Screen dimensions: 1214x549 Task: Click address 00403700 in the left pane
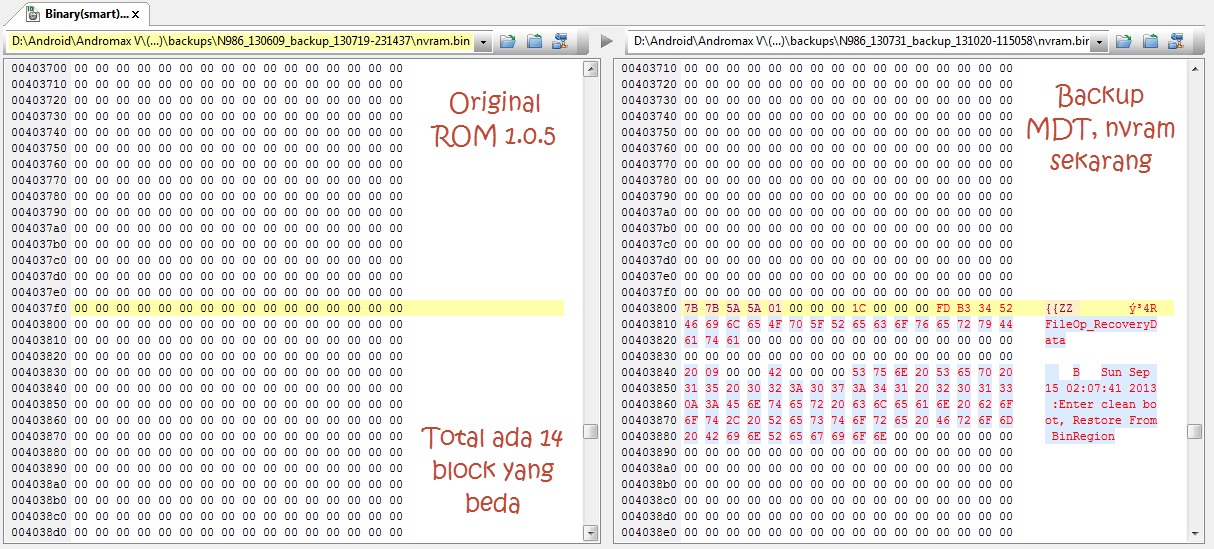pos(39,68)
